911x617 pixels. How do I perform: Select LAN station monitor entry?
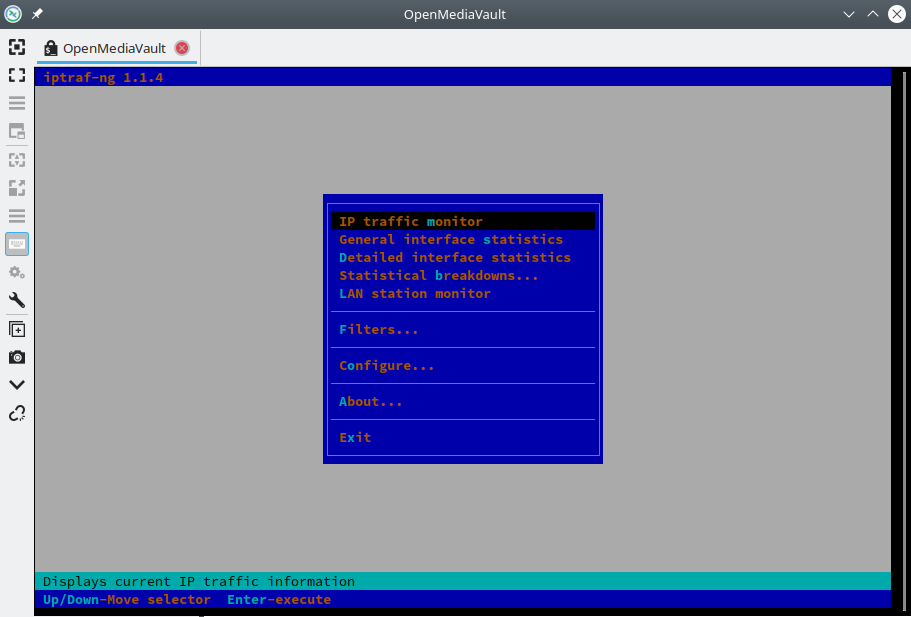tap(462, 293)
